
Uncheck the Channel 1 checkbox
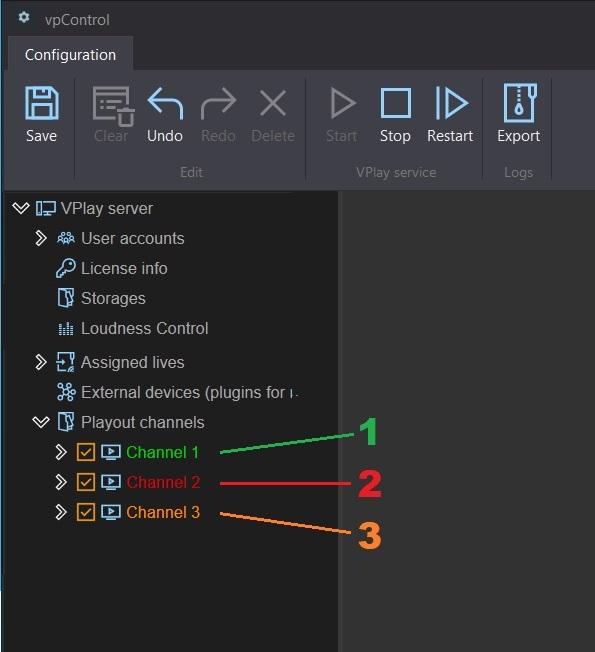coord(86,452)
